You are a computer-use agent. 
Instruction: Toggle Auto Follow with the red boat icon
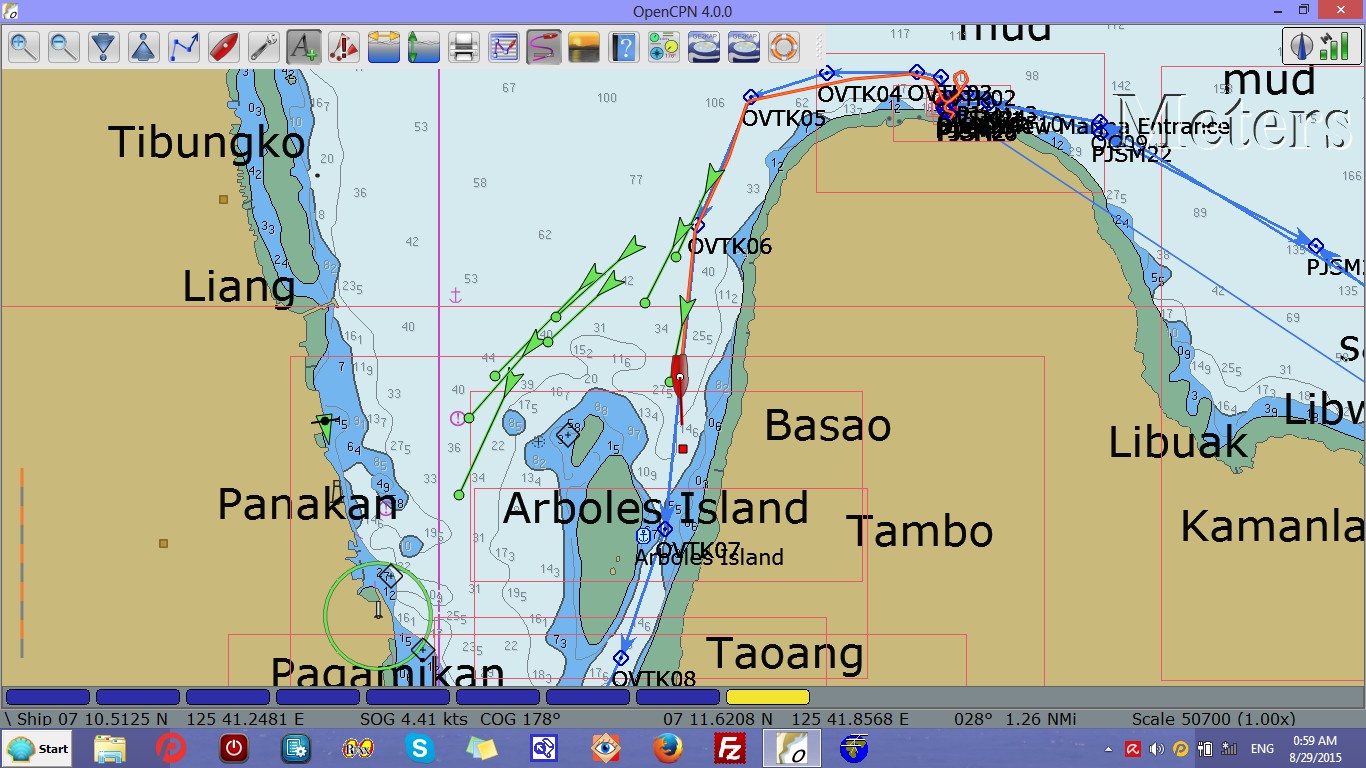[224, 46]
